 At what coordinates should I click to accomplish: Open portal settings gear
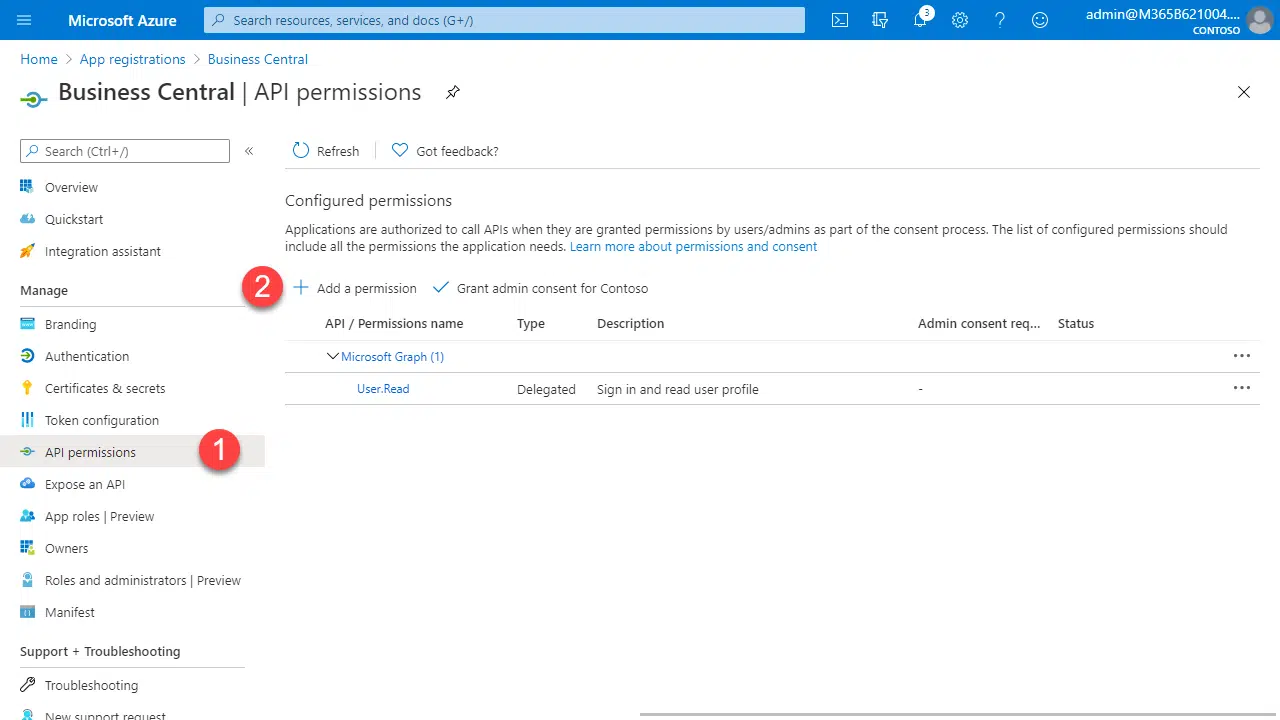960,20
